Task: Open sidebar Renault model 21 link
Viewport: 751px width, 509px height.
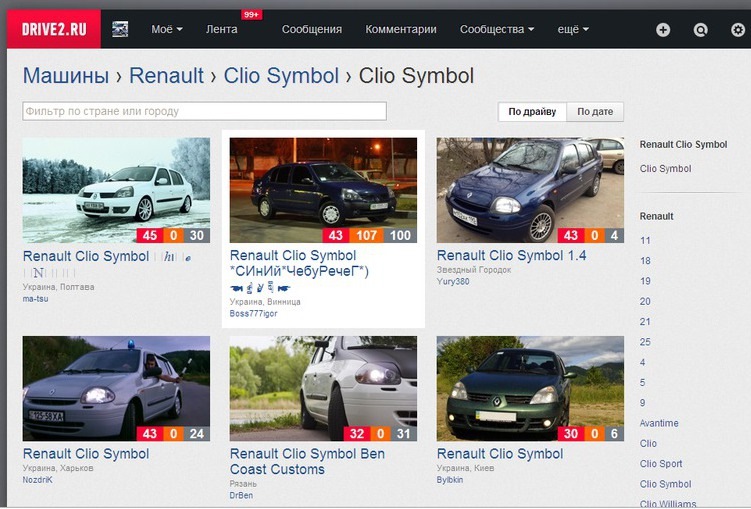Action: 645,322
